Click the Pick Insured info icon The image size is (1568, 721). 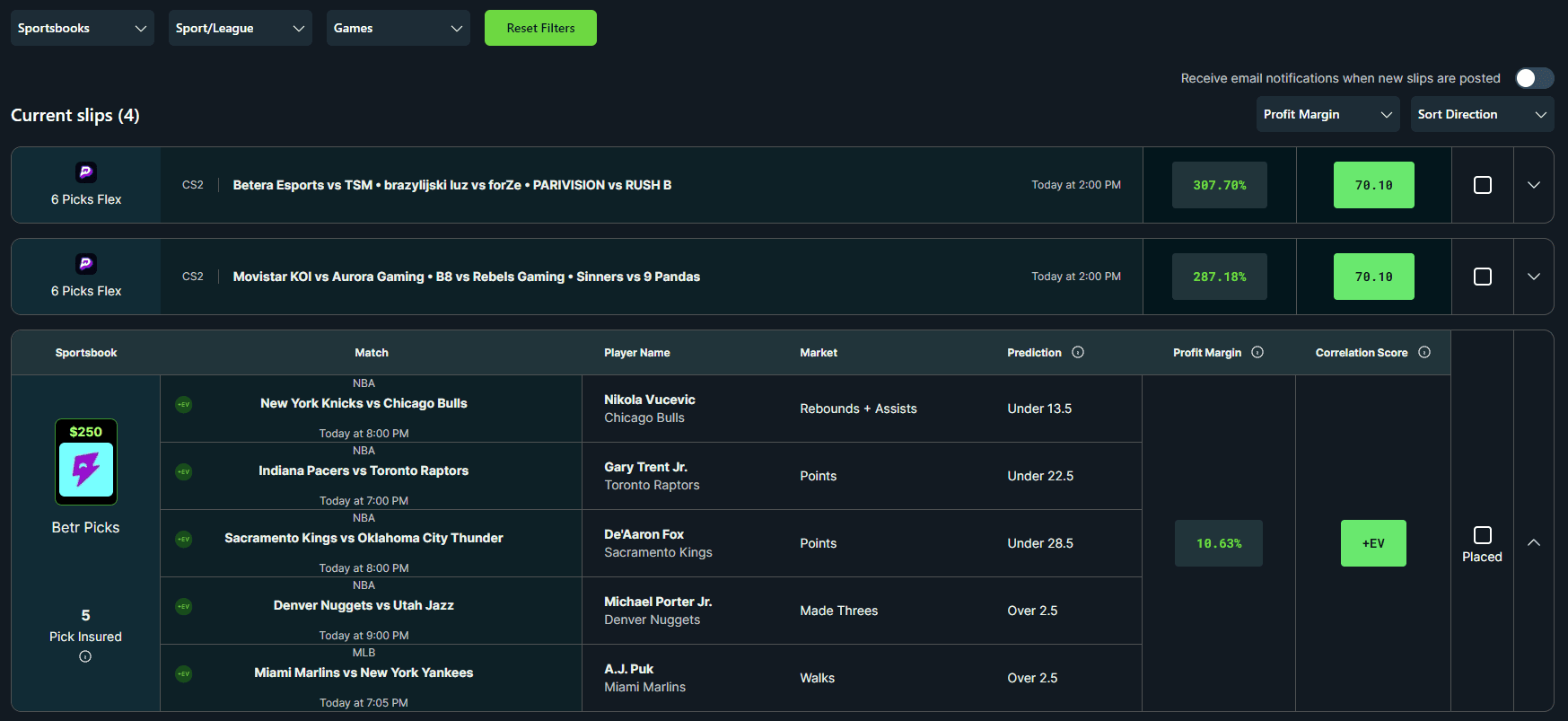pyautogui.click(x=85, y=656)
